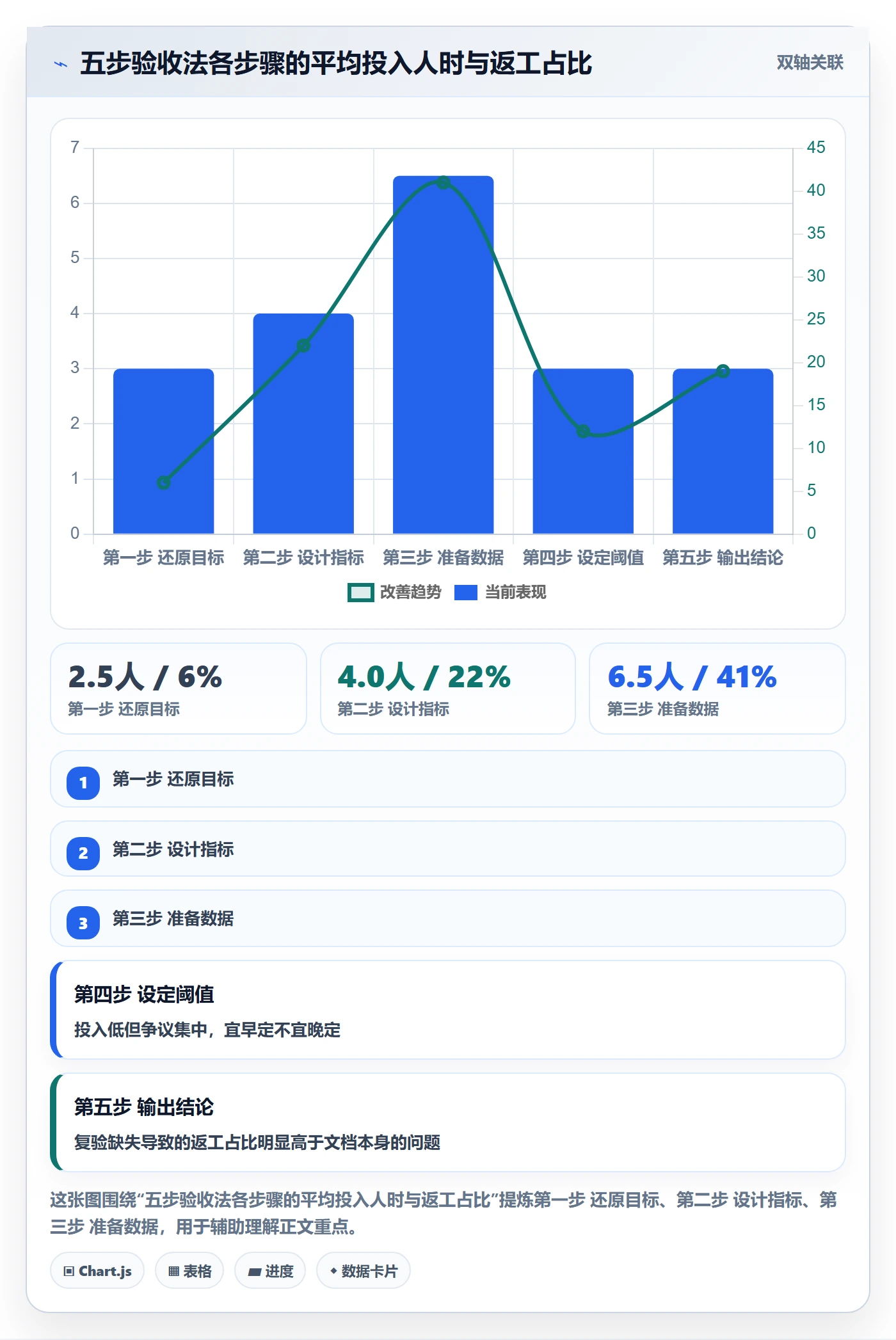Click the 45 value on right axis

point(816,147)
